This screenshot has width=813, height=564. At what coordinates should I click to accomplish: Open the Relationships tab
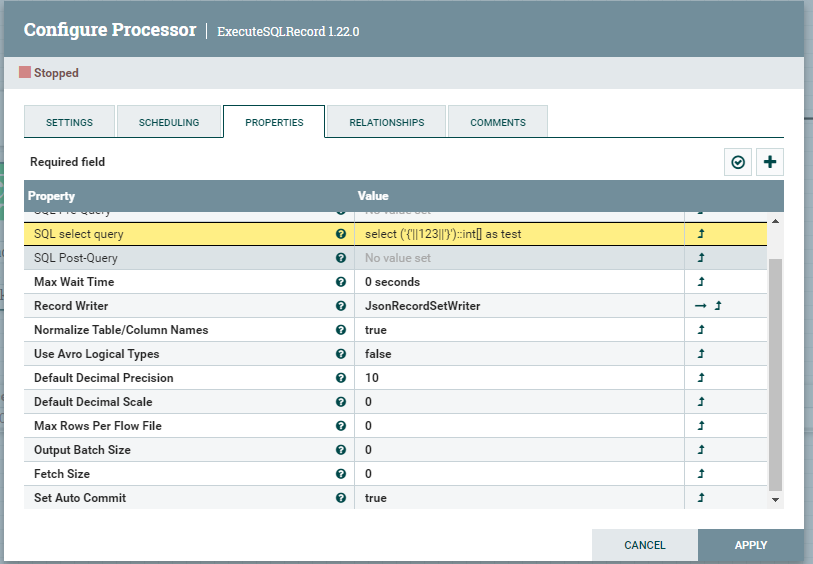(x=387, y=122)
